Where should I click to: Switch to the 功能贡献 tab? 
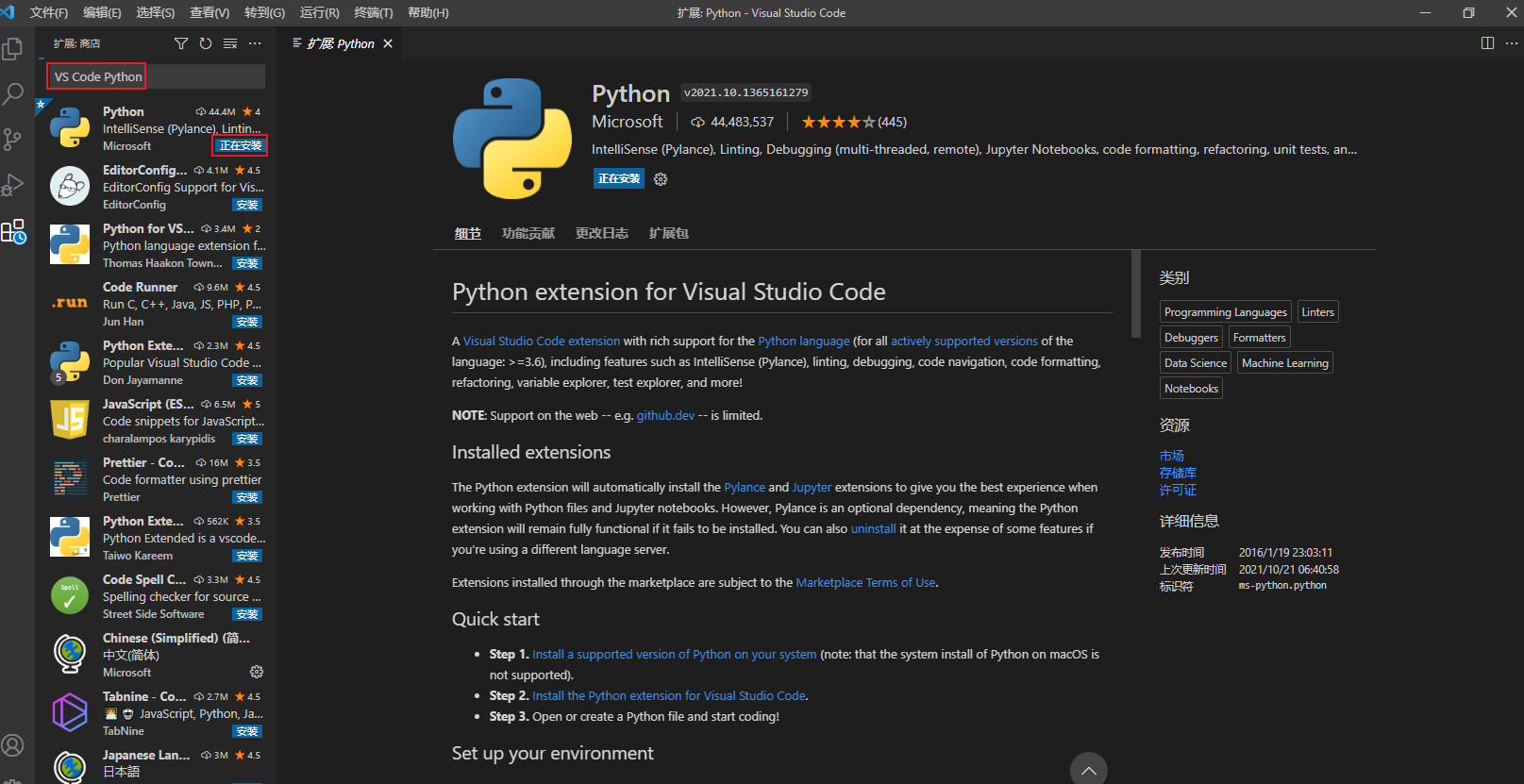pos(528,233)
